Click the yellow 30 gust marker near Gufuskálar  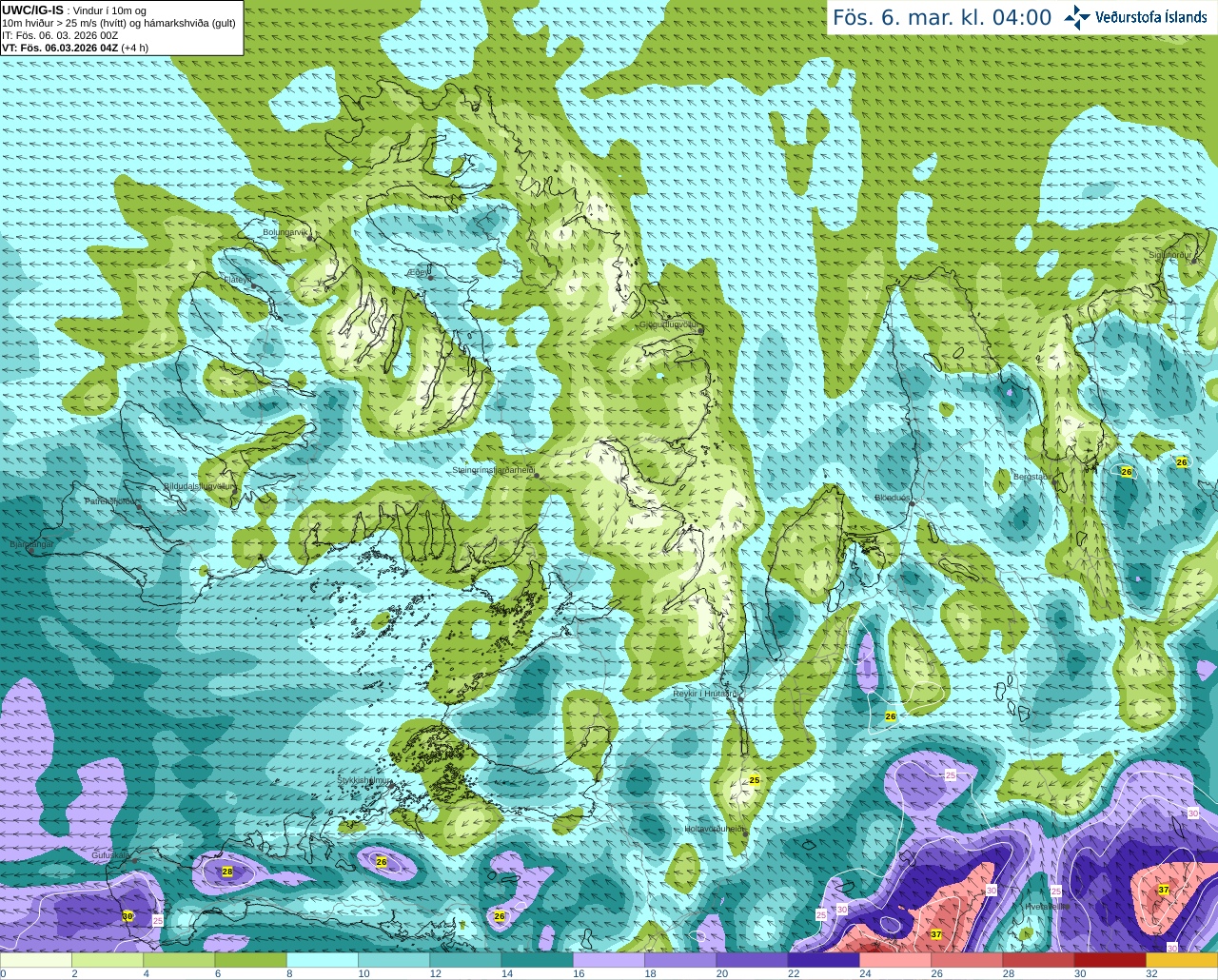click(128, 916)
